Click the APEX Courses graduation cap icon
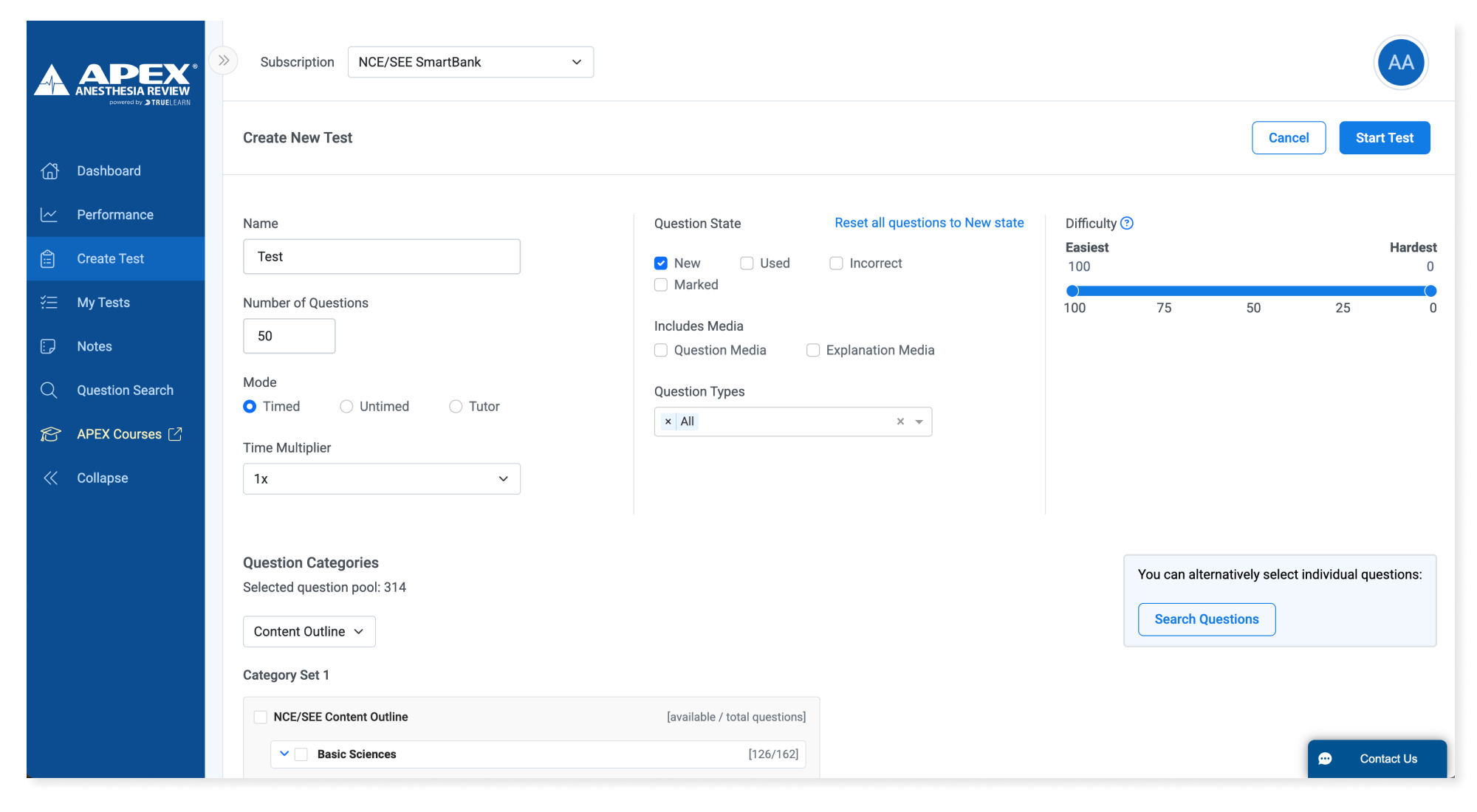The image size is (1477, 812). click(x=50, y=434)
